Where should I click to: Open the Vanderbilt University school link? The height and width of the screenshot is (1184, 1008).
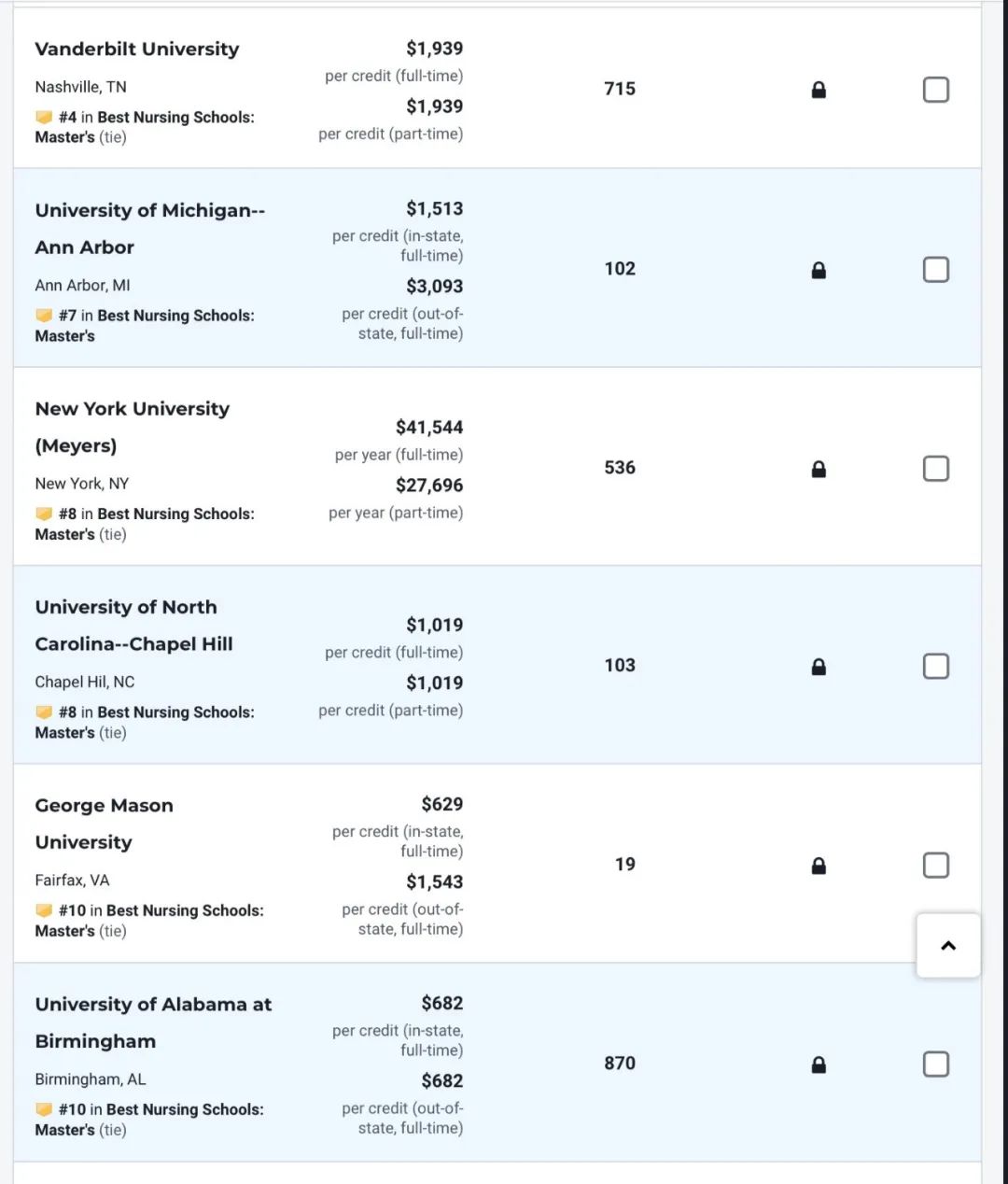(x=137, y=49)
